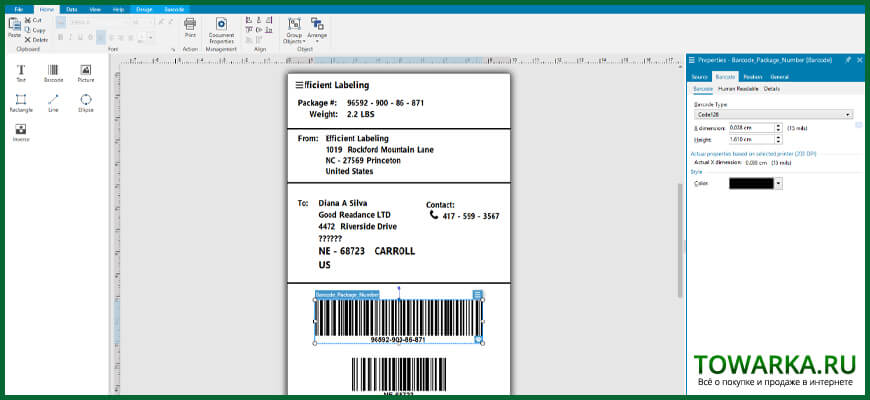The width and height of the screenshot is (870, 400).
Task: Click the Height input field
Action: click(751, 139)
